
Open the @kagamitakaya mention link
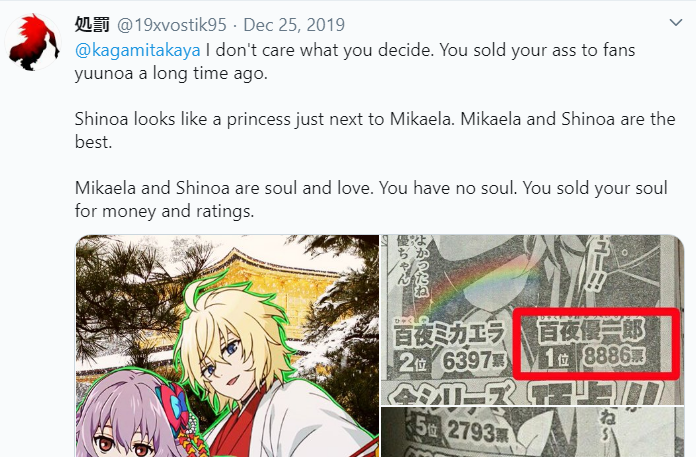coord(138,51)
